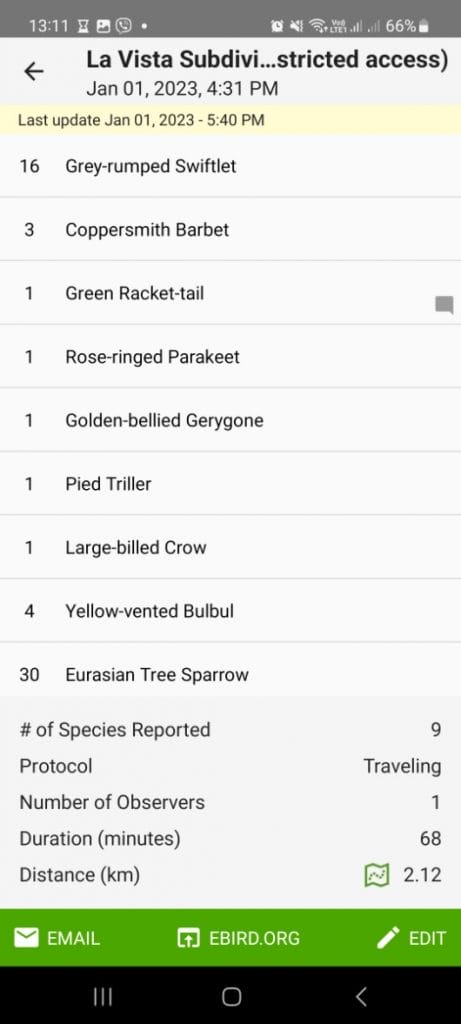Tap the EDIT pencil icon
Viewport: 461px width, 1024px height.
[x=388, y=938]
